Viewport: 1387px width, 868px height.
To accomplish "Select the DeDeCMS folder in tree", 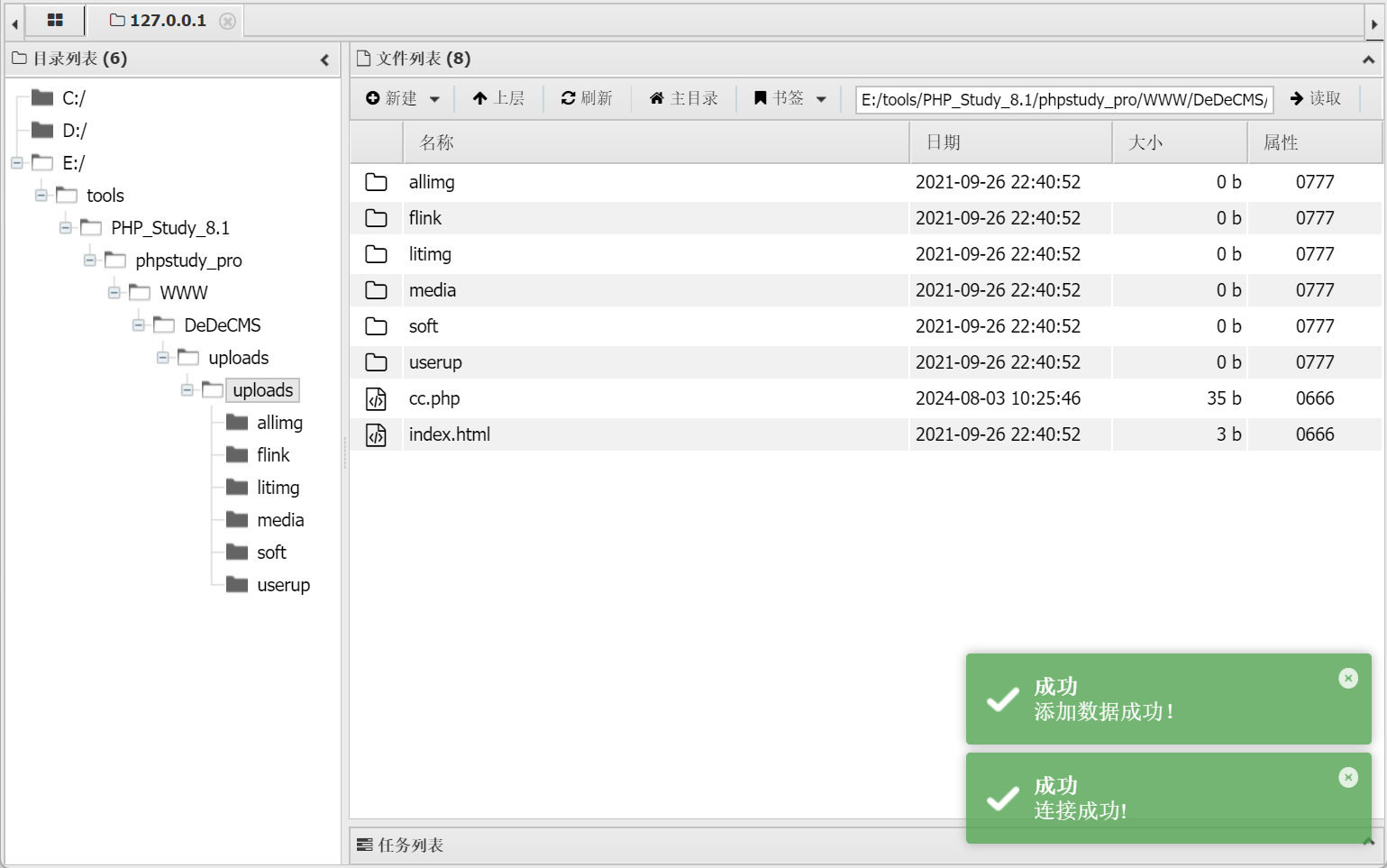I will [x=223, y=325].
